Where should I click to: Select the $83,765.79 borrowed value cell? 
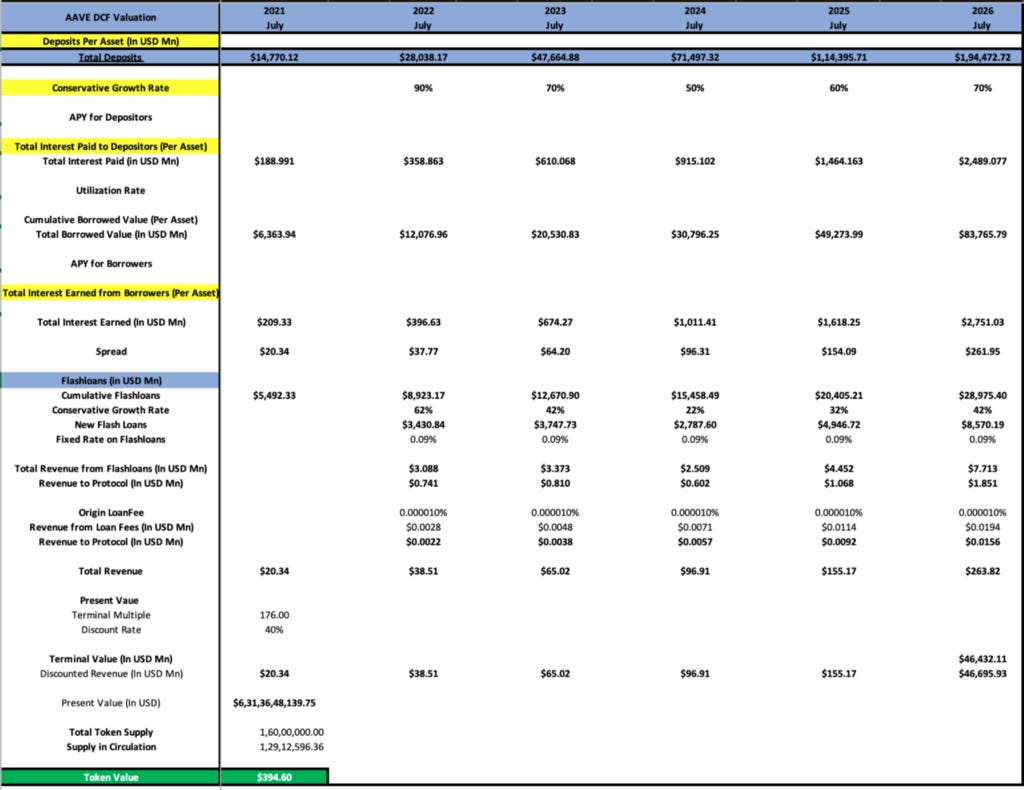[982, 234]
